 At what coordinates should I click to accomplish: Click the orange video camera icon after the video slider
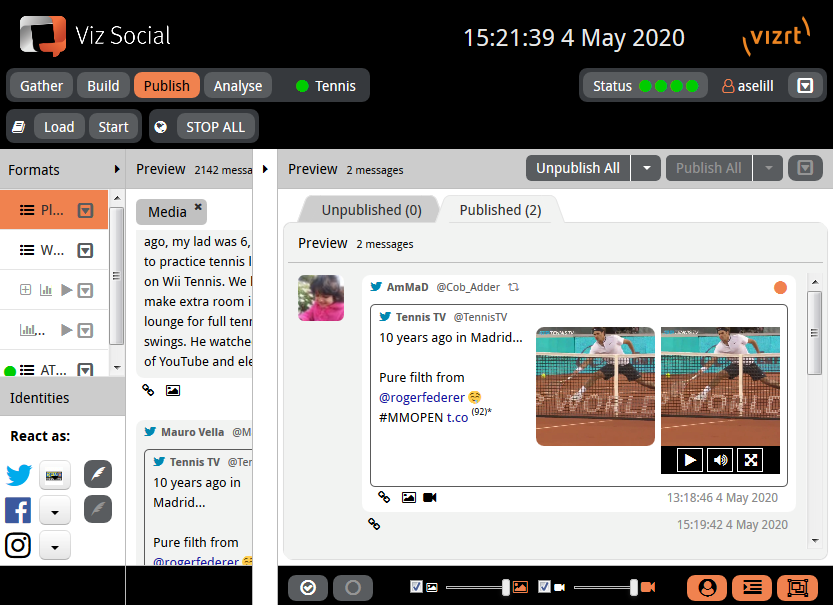point(648,587)
